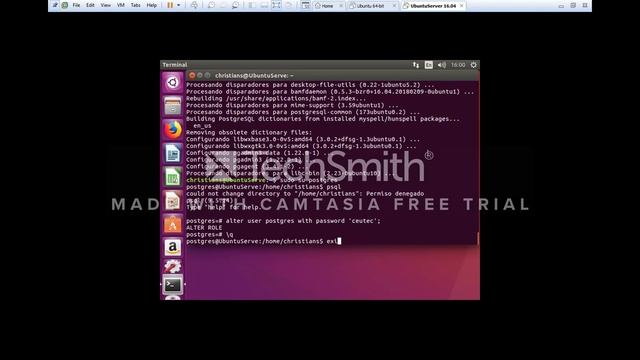Pause the virtual machine with pause button
This screenshot has width=640, height=360.
tap(170, 5)
